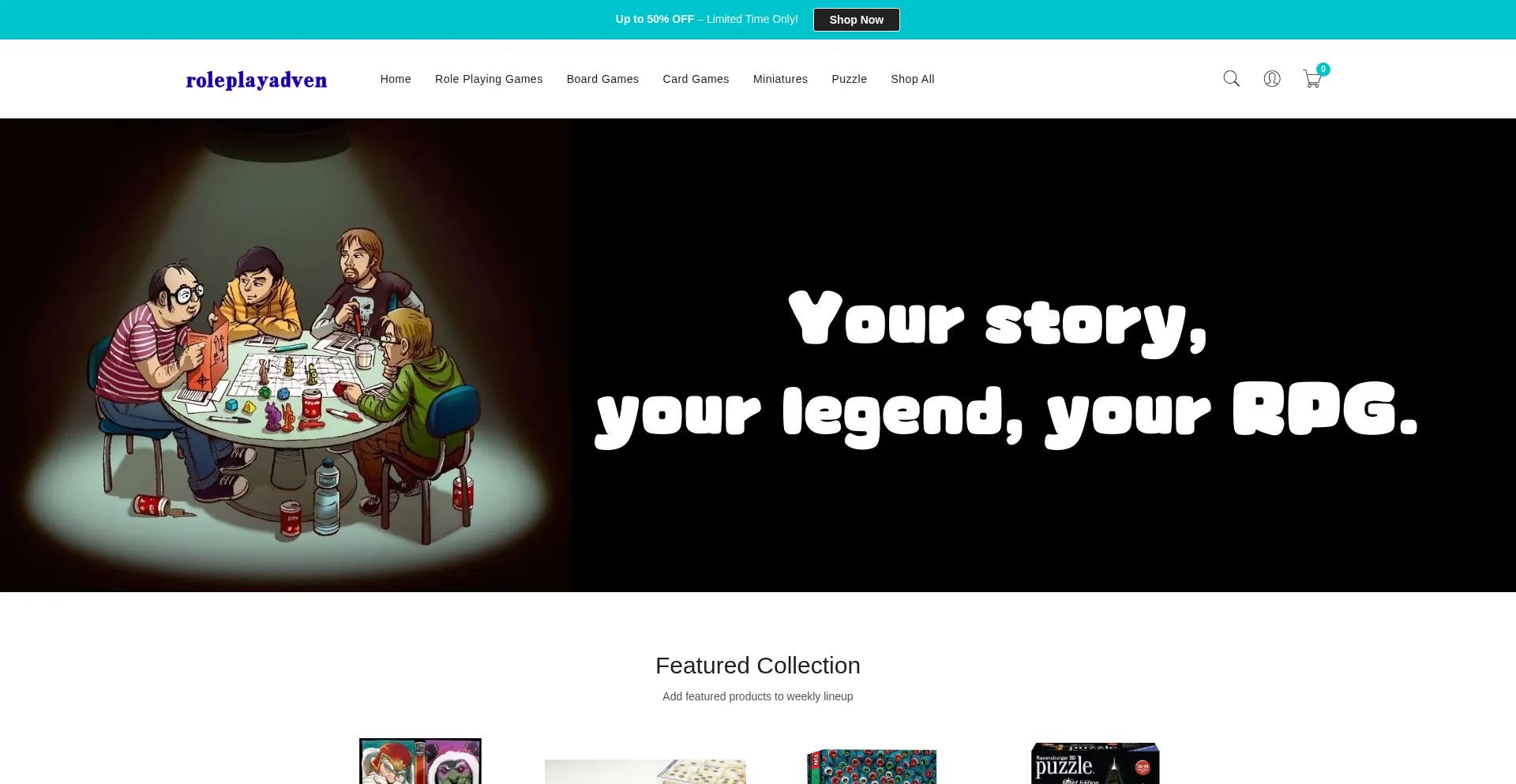This screenshot has height=784, width=1516.
Task: Open the Shop All link
Action: click(913, 79)
